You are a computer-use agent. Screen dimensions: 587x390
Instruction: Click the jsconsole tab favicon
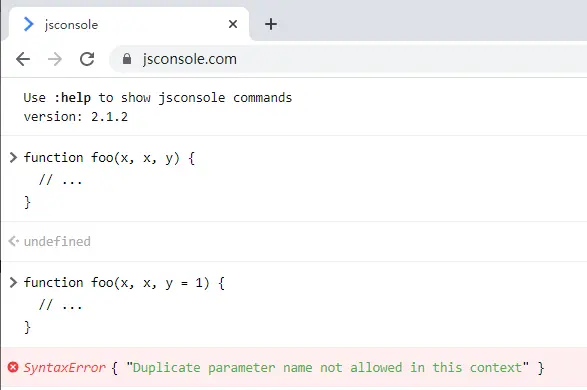(28, 24)
